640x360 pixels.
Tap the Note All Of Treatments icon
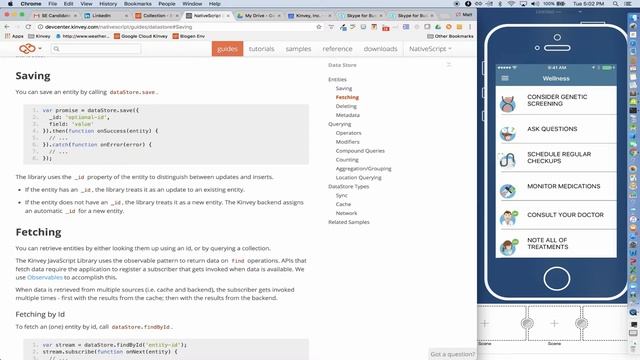(509, 247)
